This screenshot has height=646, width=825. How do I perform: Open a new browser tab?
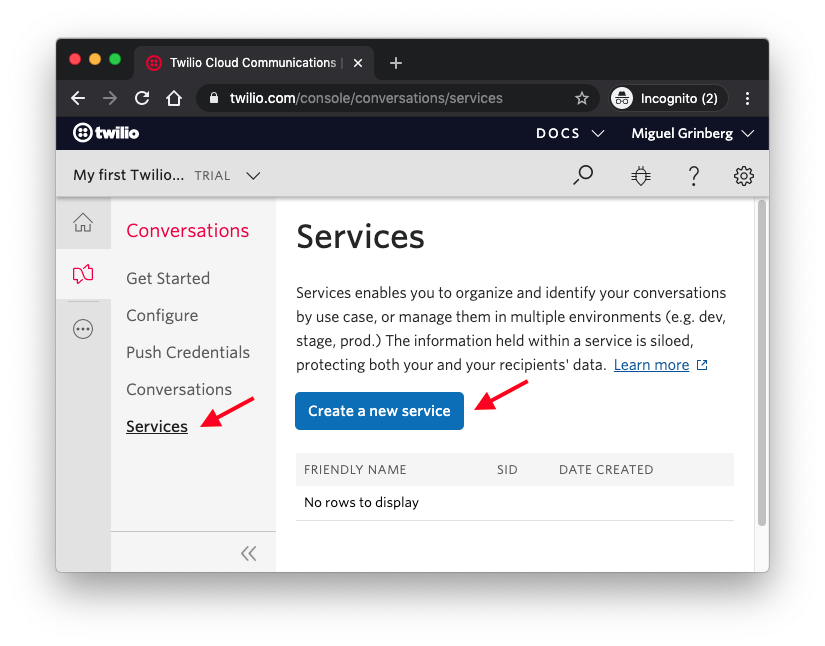[x=396, y=63]
